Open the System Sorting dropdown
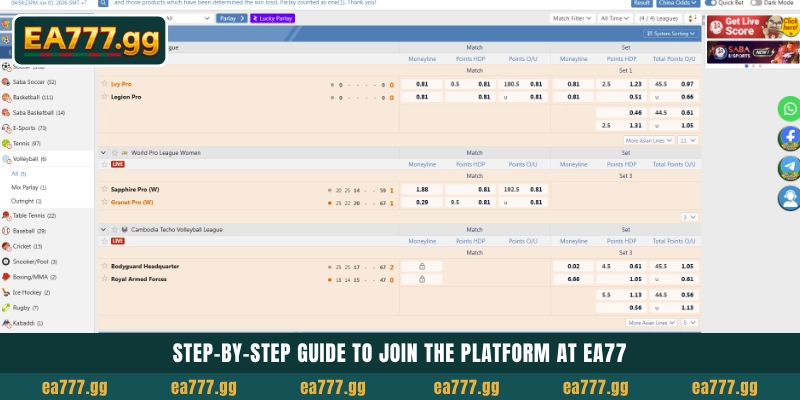This screenshot has width=800, height=400. pos(671,34)
